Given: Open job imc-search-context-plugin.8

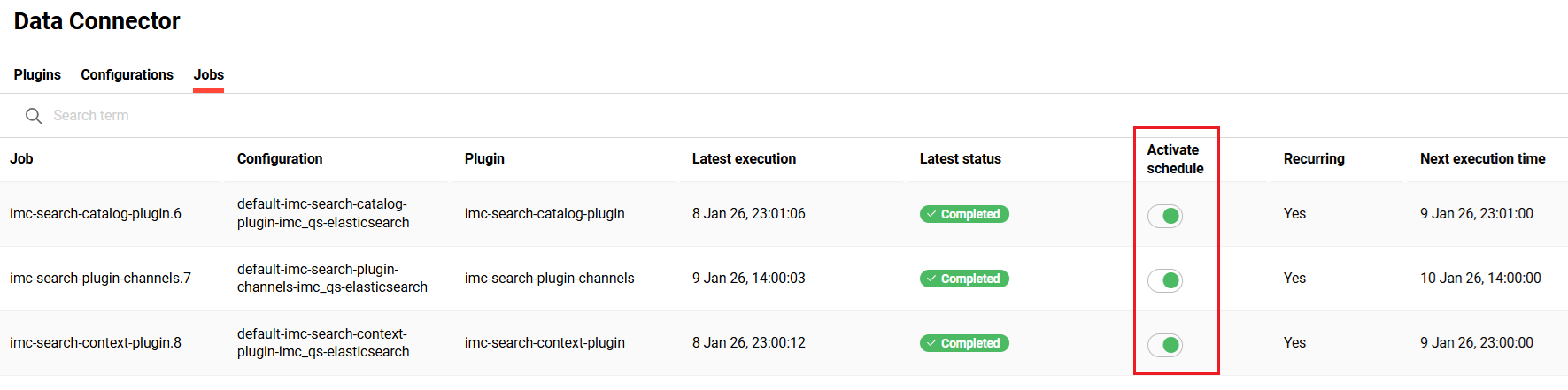Looking at the screenshot, I should click(96, 343).
